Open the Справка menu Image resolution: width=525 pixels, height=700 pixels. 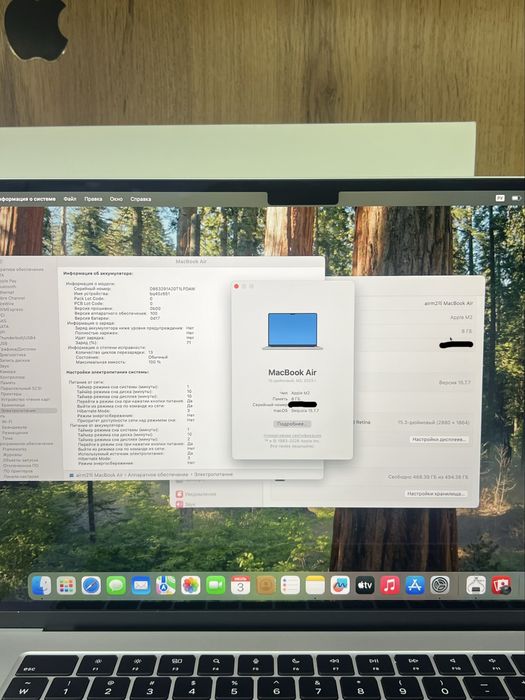point(140,199)
